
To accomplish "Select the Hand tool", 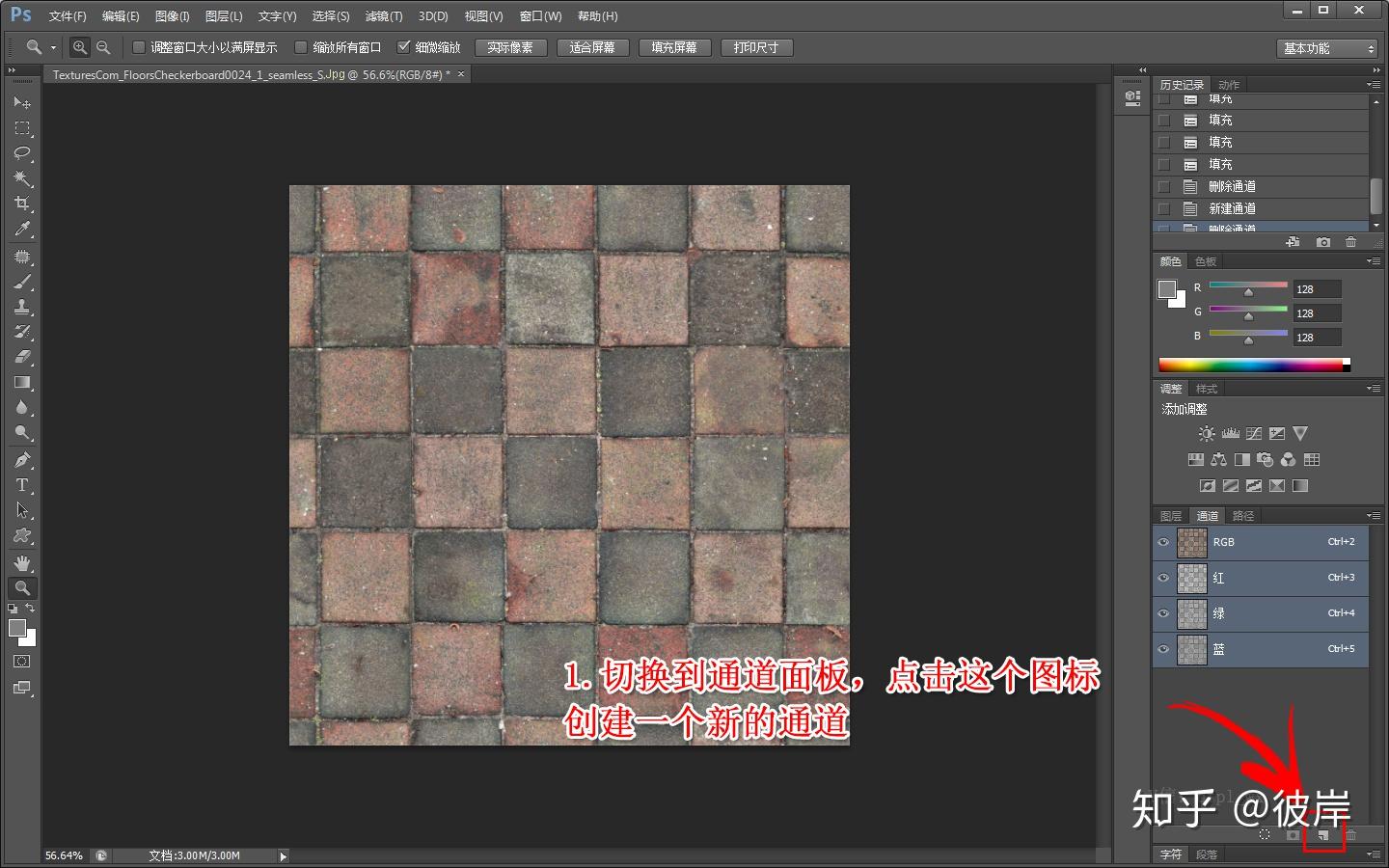I will click(22, 562).
